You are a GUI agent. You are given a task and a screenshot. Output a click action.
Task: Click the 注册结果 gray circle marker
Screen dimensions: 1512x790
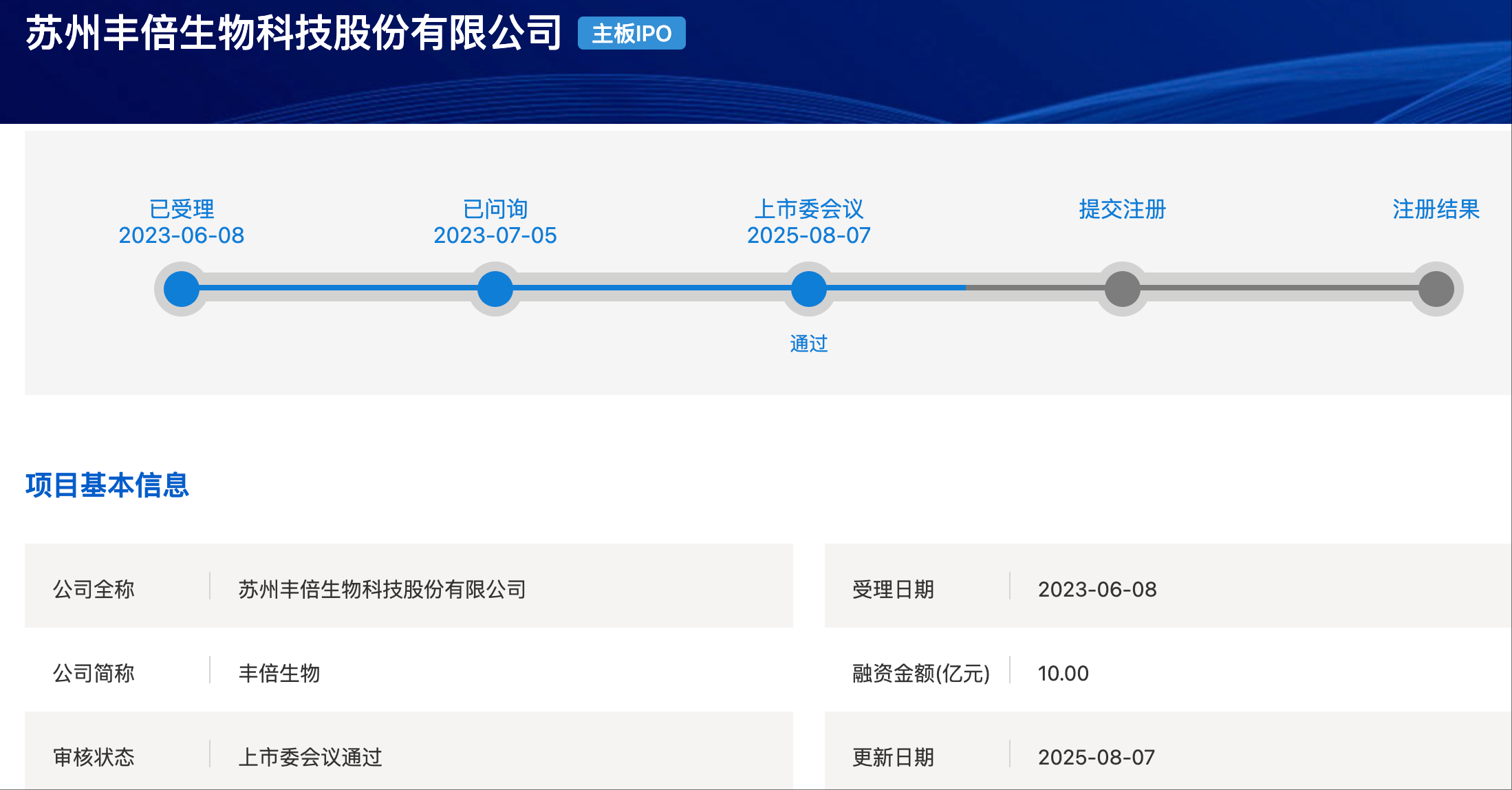[1436, 289]
